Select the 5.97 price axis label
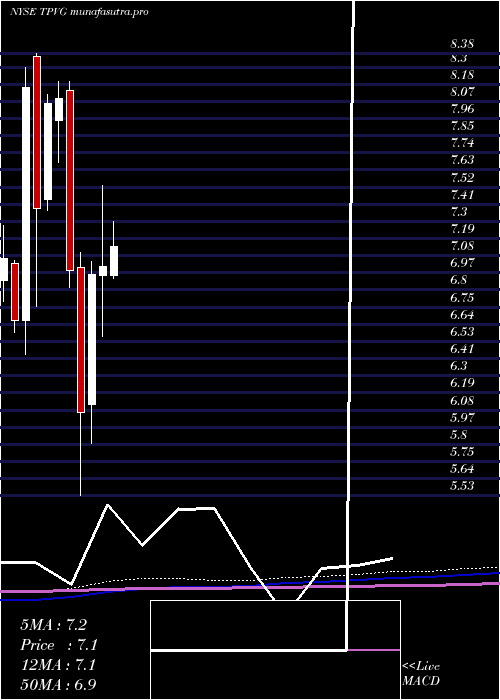This screenshot has width=500, height=700. pyautogui.click(x=462, y=417)
